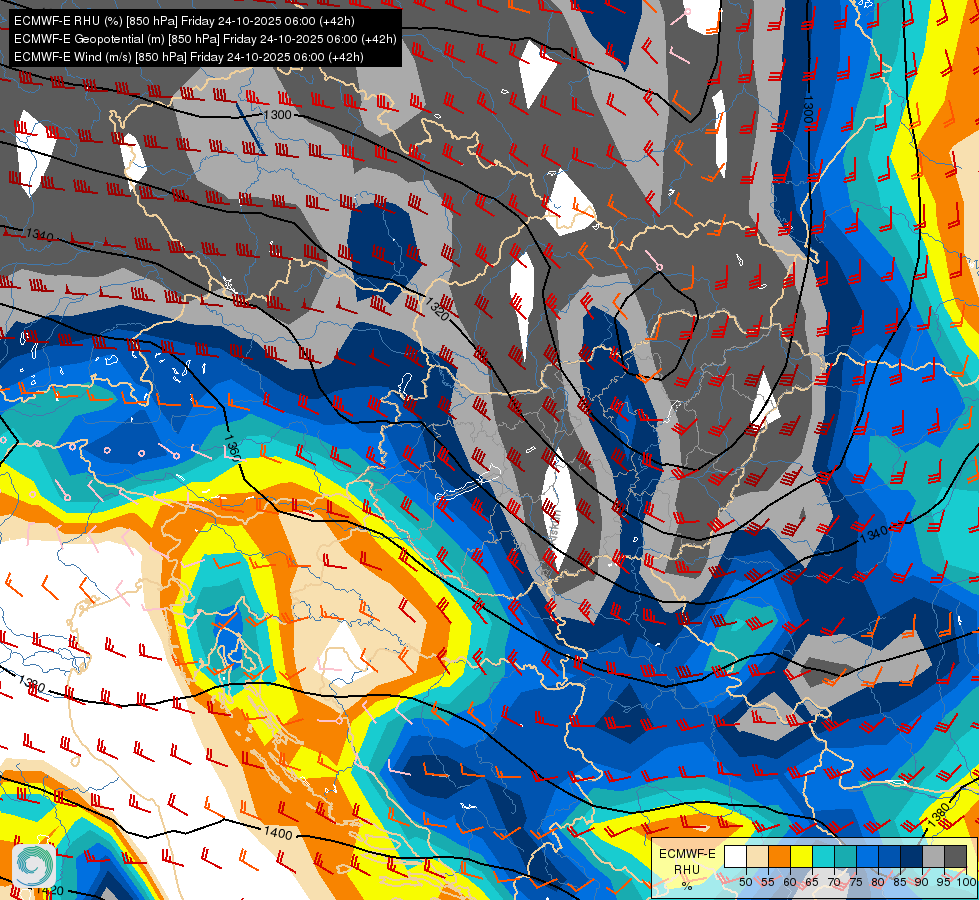This screenshot has height=900, width=979.
Task: Click the '1400' geopotential contour label
Action: 278,833
